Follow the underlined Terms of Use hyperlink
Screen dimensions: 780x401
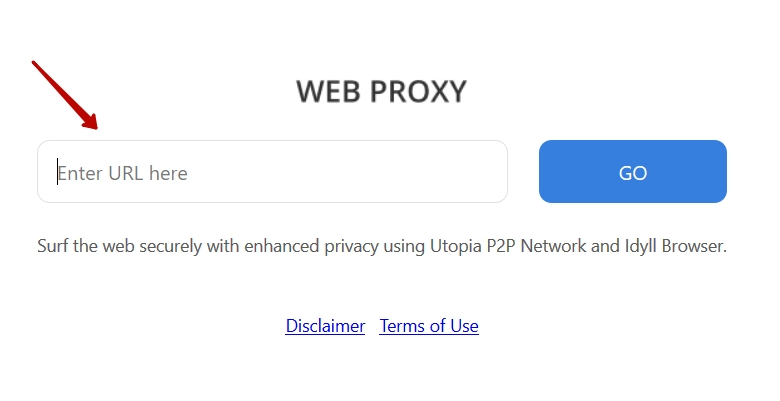tap(429, 326)
